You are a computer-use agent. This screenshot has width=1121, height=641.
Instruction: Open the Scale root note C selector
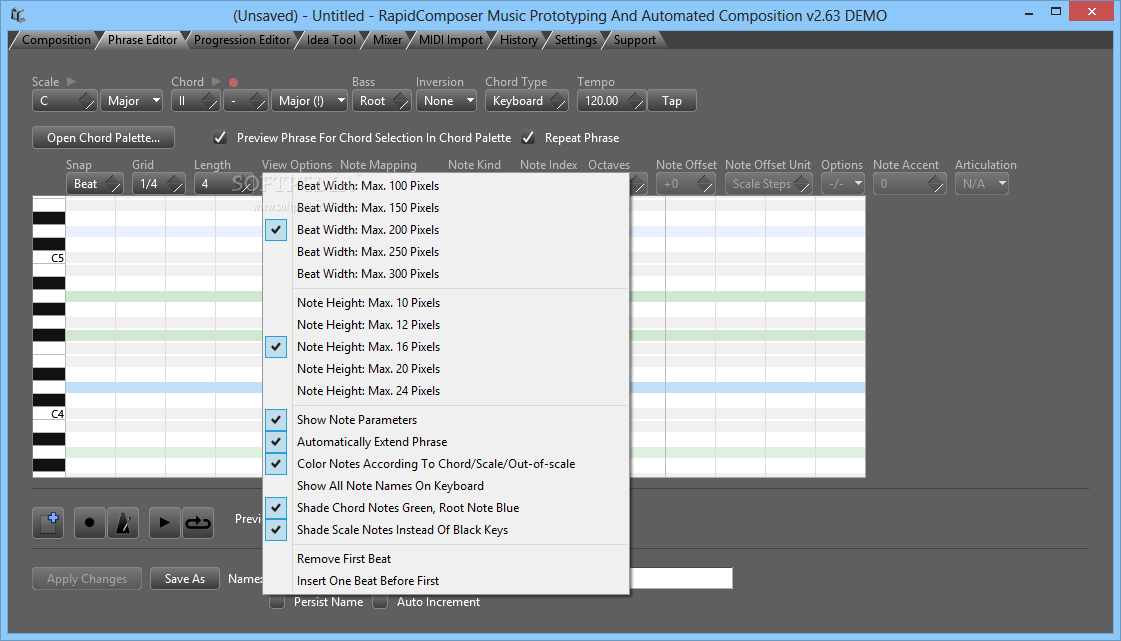pos(64,101)
